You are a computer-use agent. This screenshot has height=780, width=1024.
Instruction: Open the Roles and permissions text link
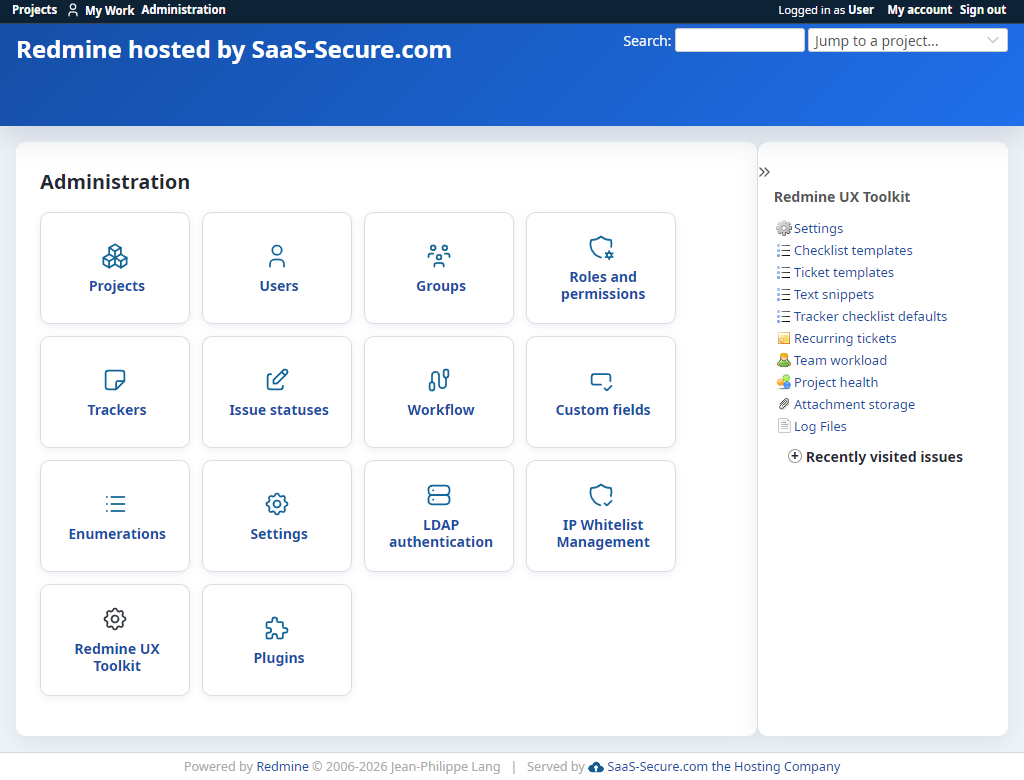click(x=603, y=285)
